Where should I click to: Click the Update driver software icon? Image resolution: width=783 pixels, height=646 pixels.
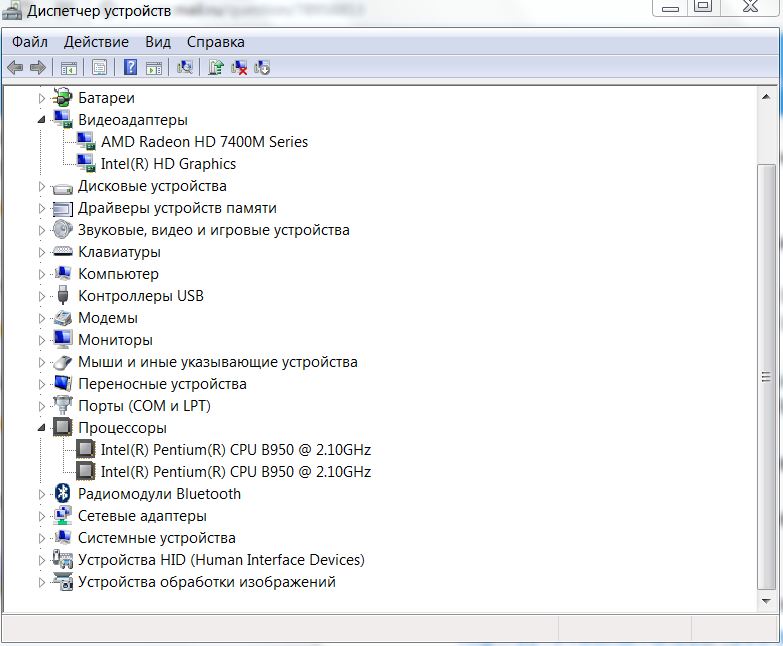coord(216,67)
